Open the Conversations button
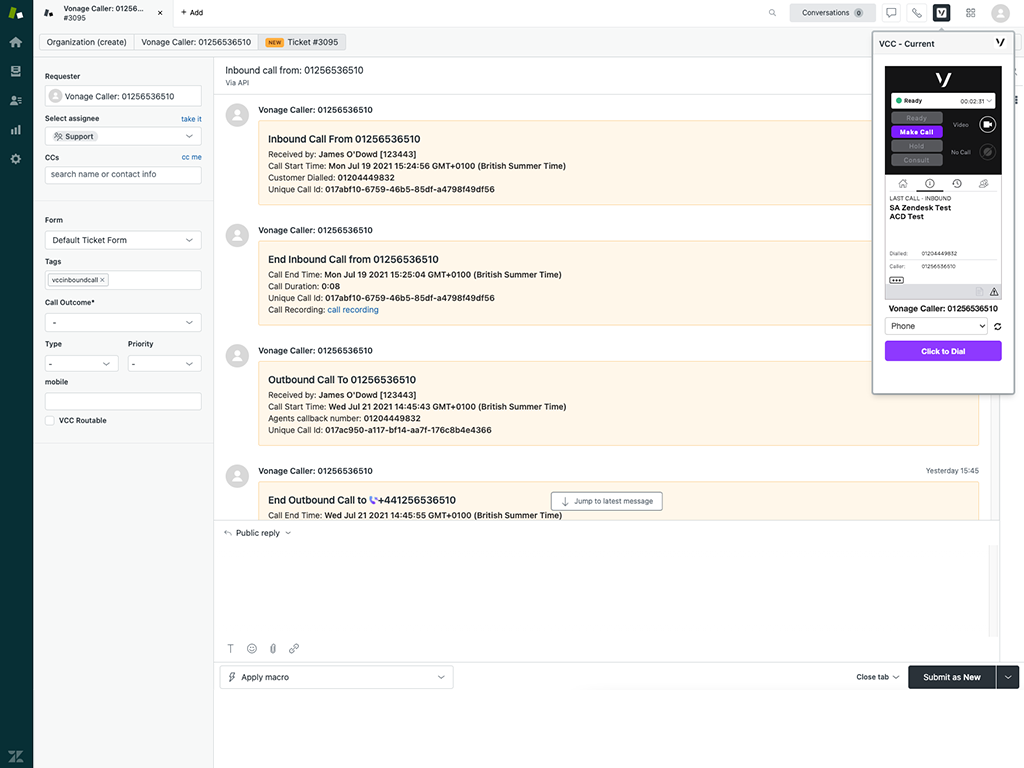This screenshot has width=1024, height=768. (x=832, y=12)
